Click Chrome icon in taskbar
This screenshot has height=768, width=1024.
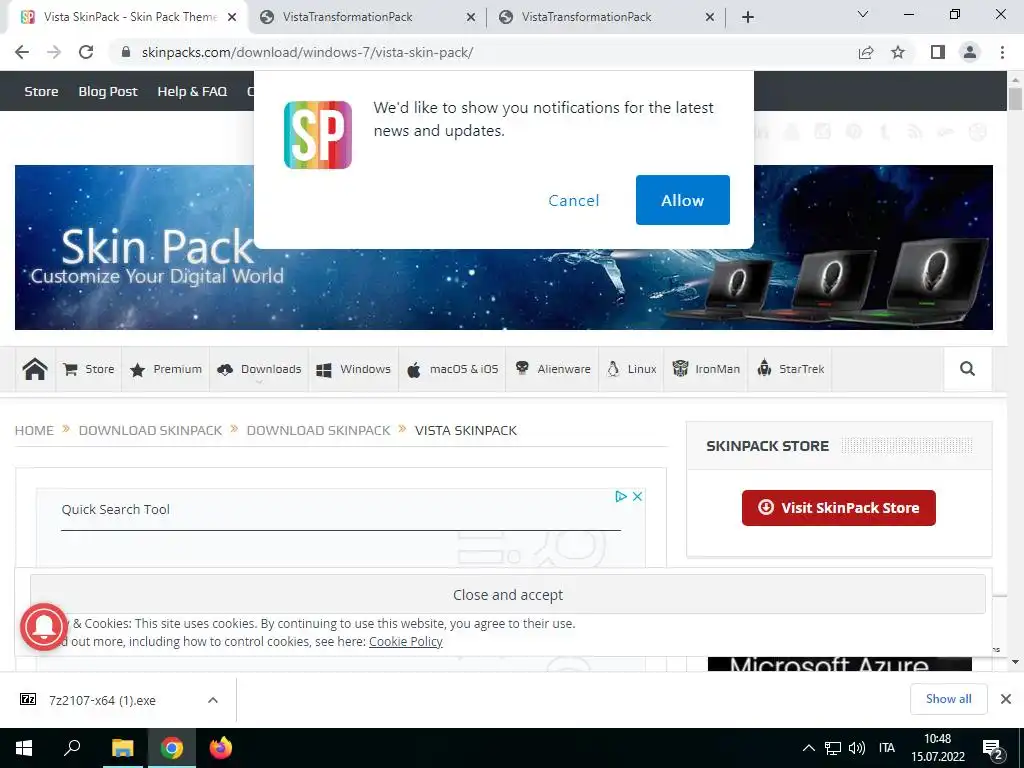(172, 748)
